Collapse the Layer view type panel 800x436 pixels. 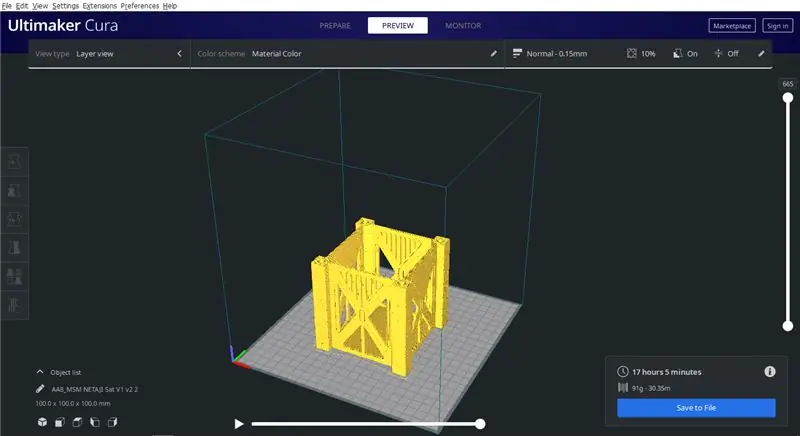click(x=179, y=54)
